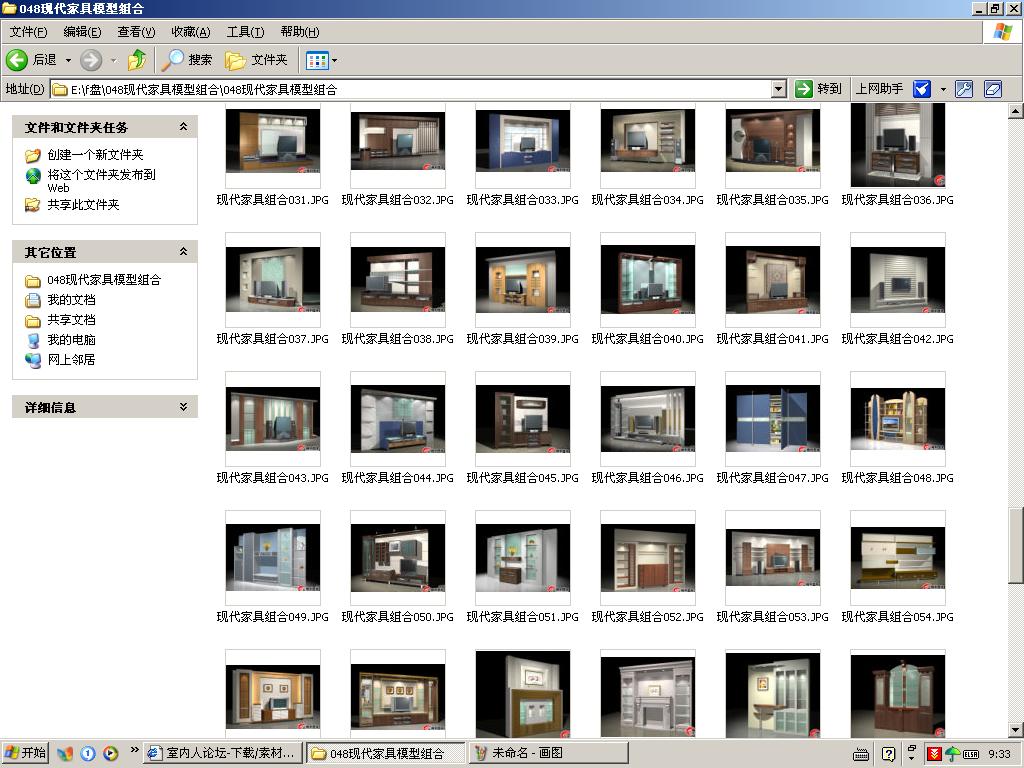Viewport: 1024px width, 768px height.
Task: Open the Views dropdown arrow
Action: coord(335,61)
